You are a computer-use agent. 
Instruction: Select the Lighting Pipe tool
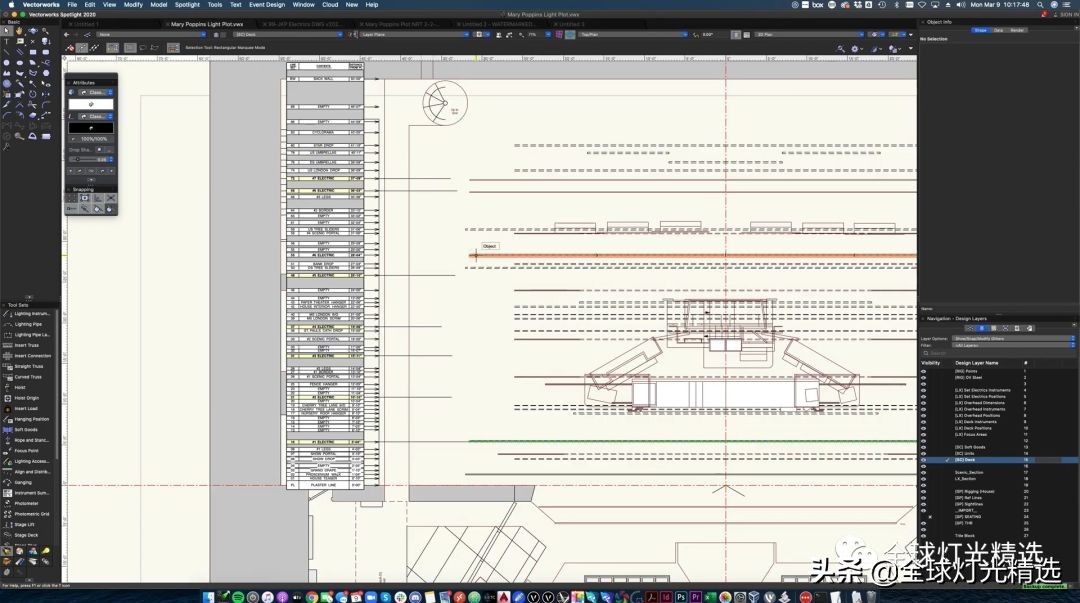[x=28, y=324]
